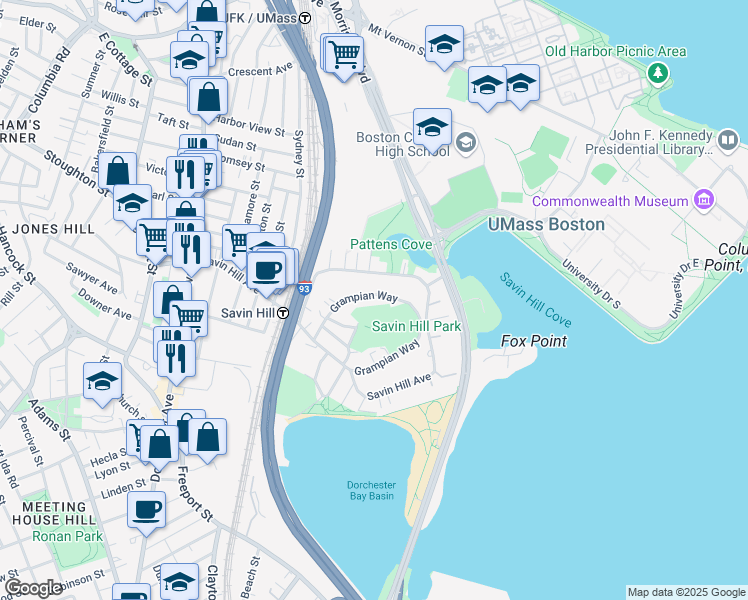This screenshot has height=600, width=748.
Task: Click the Savin Hill Ave street label
Action: 399,387
